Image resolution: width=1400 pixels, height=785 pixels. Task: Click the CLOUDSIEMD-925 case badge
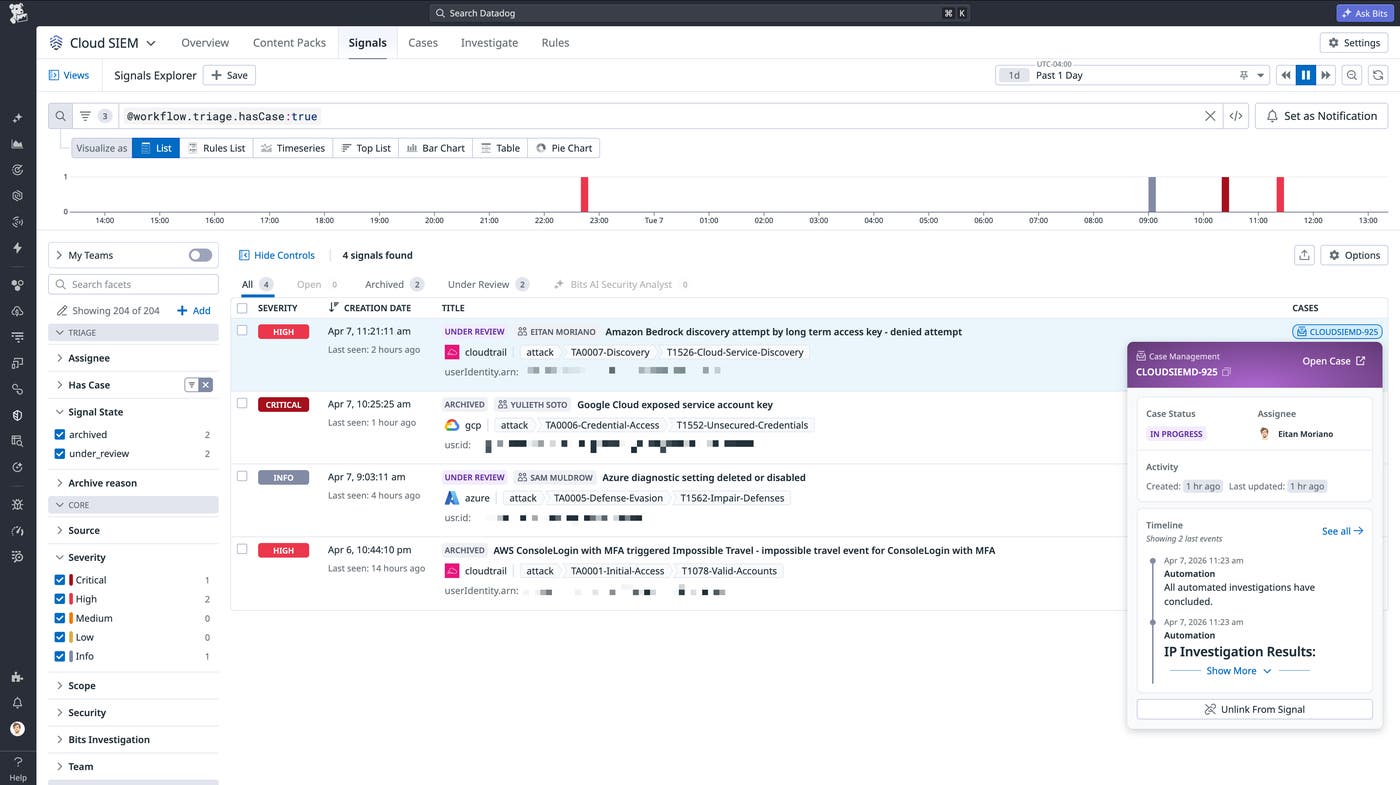coord(1337,332)
